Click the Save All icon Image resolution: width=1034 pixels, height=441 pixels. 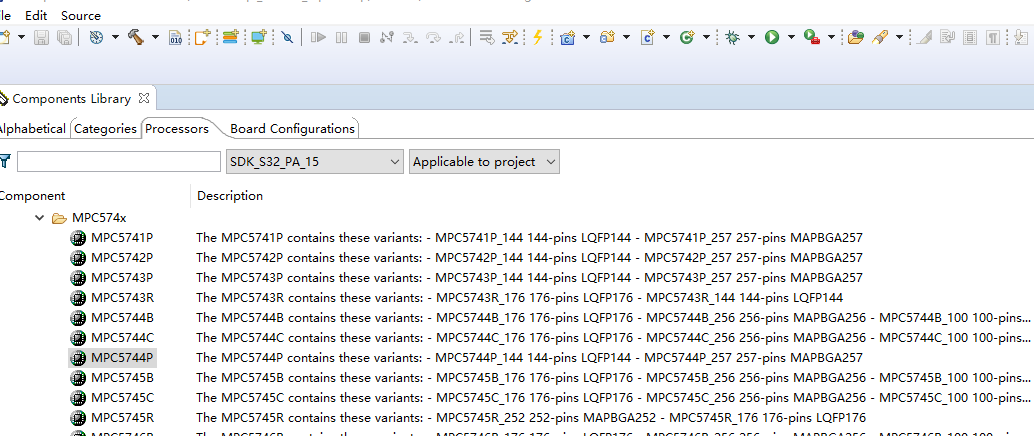tap(64, 38)
